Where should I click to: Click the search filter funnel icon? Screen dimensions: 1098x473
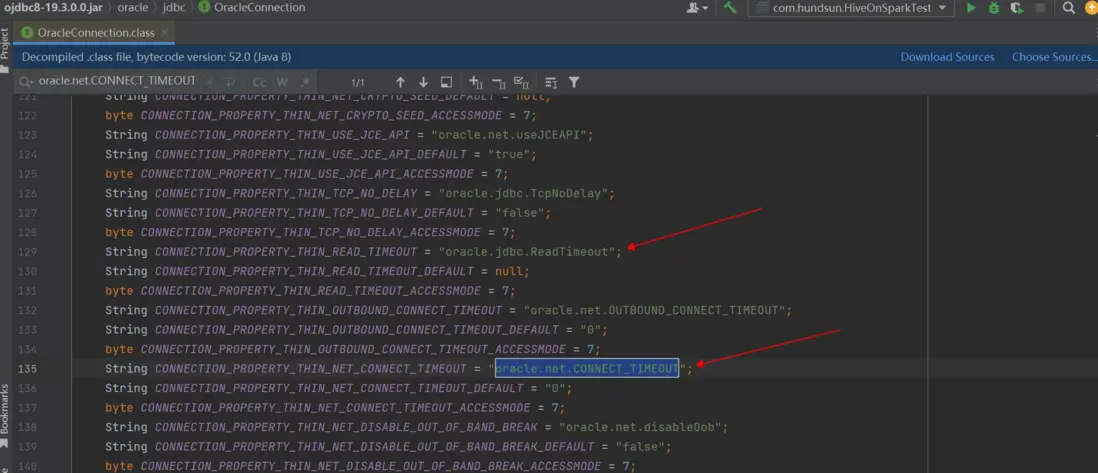574,82
